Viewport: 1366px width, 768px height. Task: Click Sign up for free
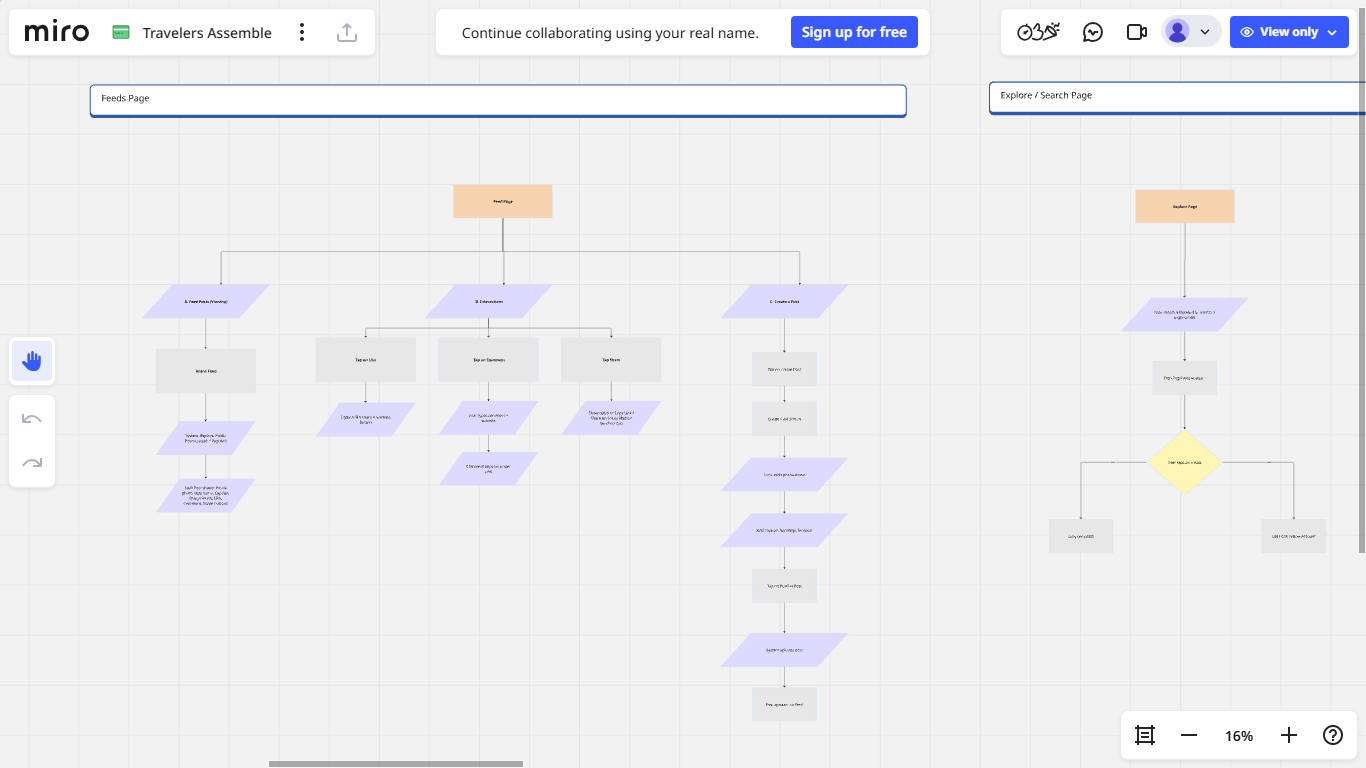point(854,31)
